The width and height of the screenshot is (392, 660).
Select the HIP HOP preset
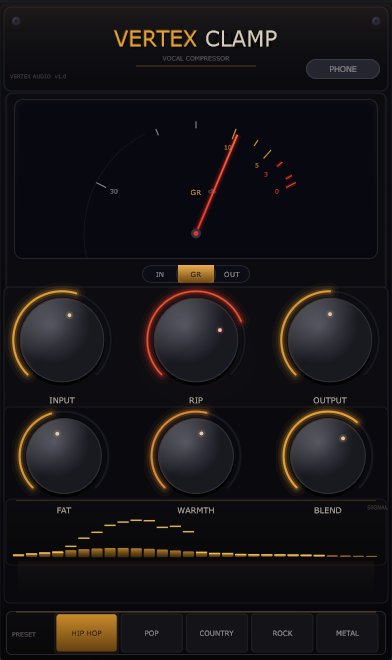coord(86,633)
